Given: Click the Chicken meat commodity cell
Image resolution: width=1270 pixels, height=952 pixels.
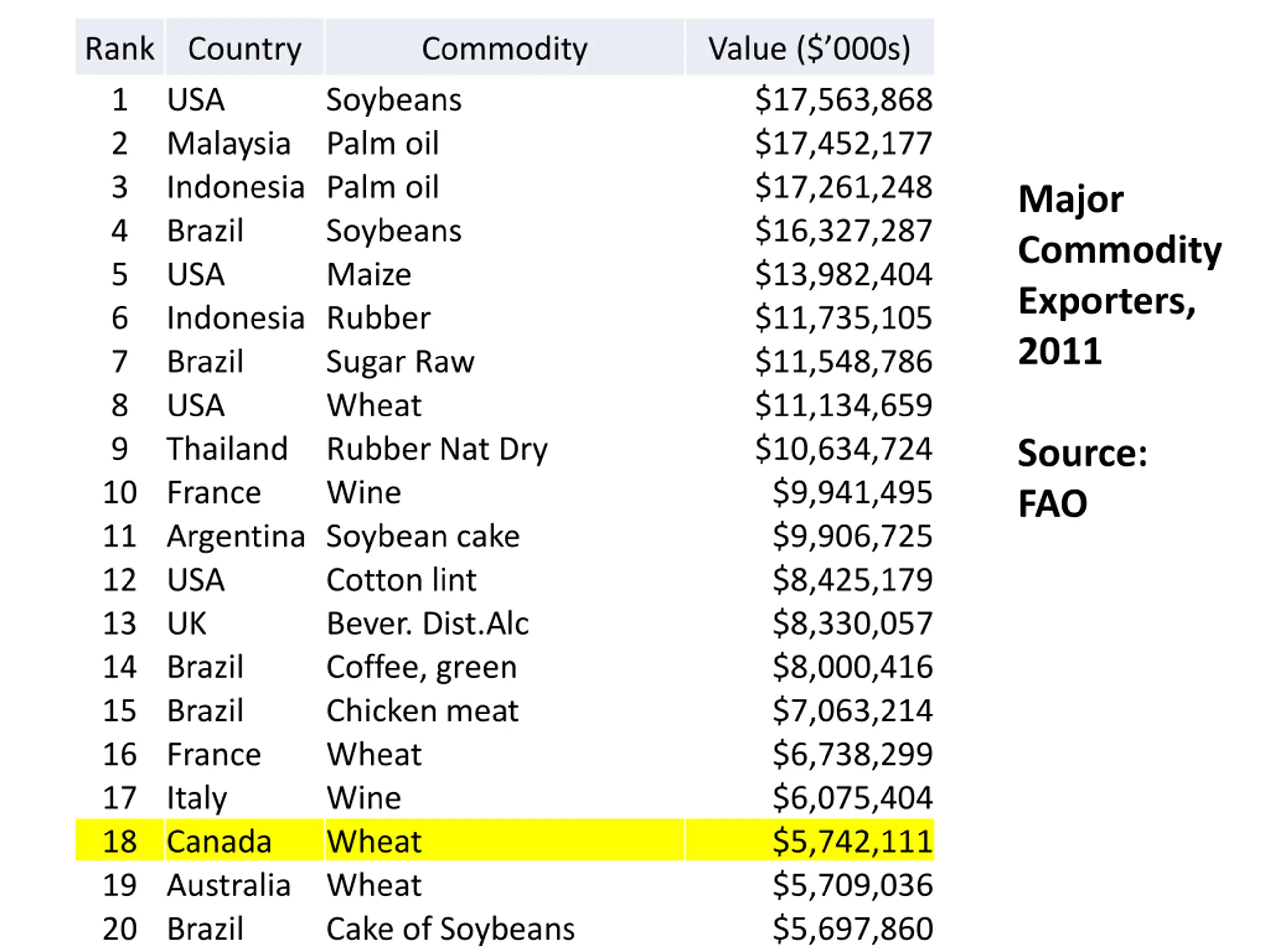Looking at the screenshot, I should [x=423, y=711].
